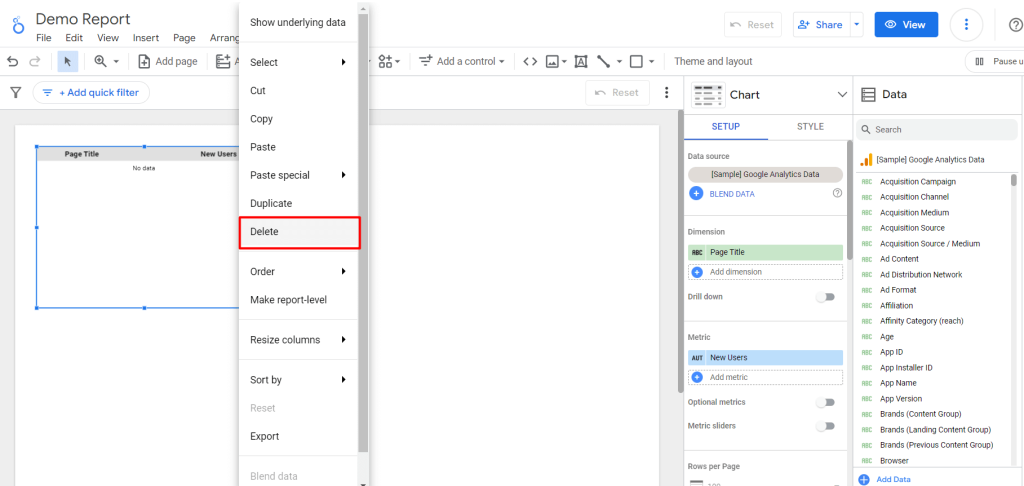Click the BLEND DATA link

tap(732, 194)
